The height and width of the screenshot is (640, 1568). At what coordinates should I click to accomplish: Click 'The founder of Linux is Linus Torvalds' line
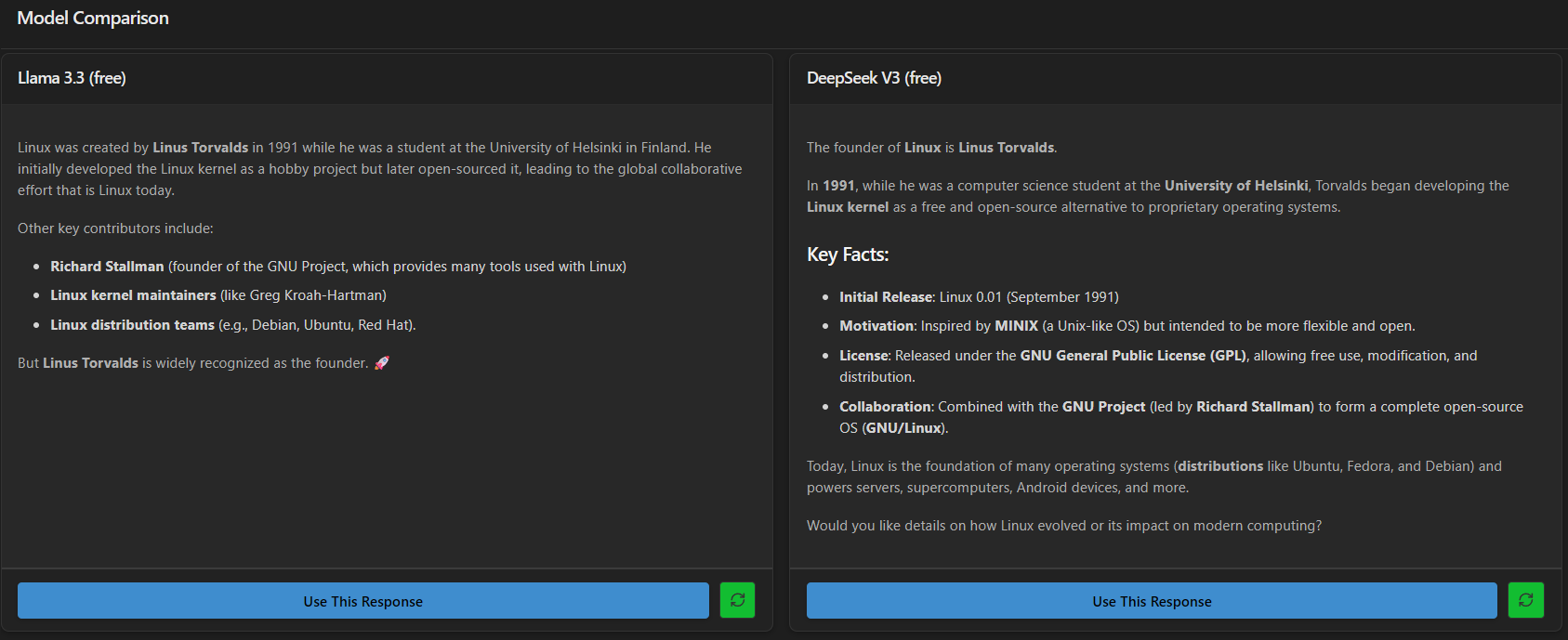[x=932, y=148]
